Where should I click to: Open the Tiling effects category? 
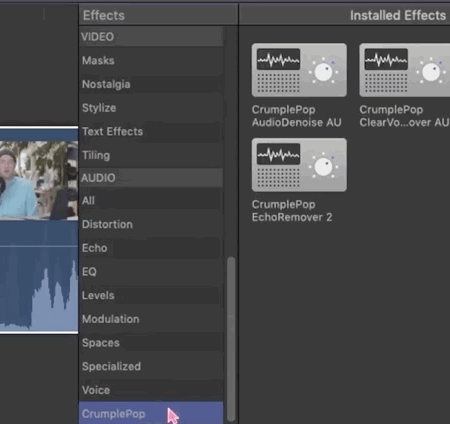151,155
